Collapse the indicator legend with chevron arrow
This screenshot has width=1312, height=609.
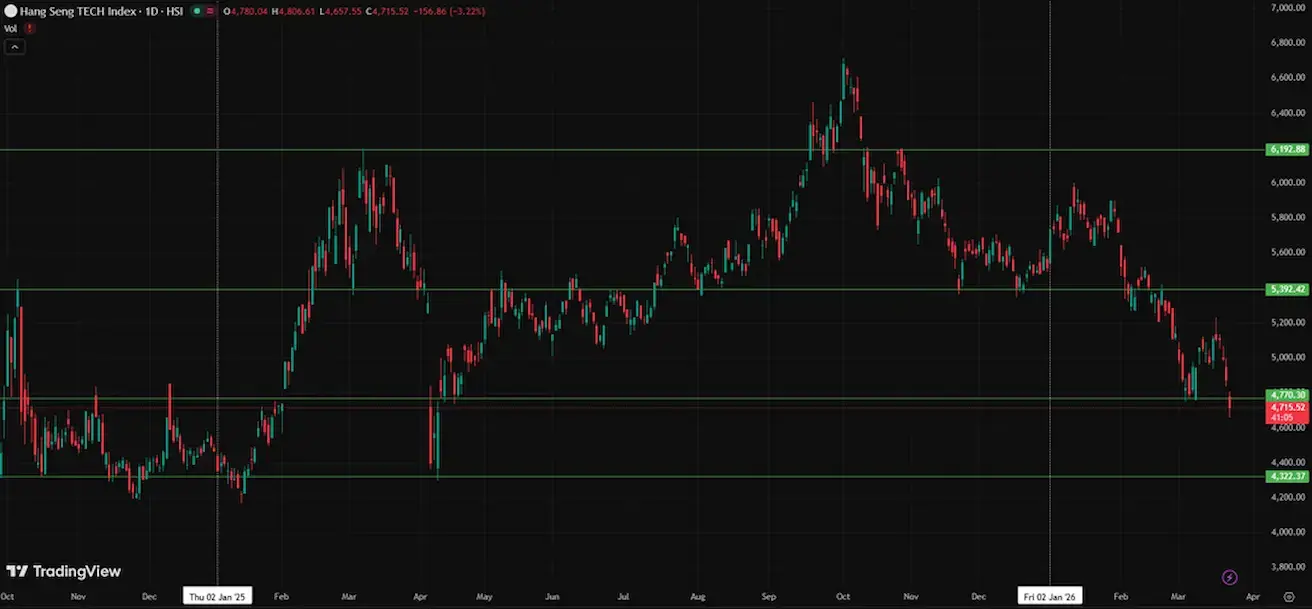pos(15,46)
